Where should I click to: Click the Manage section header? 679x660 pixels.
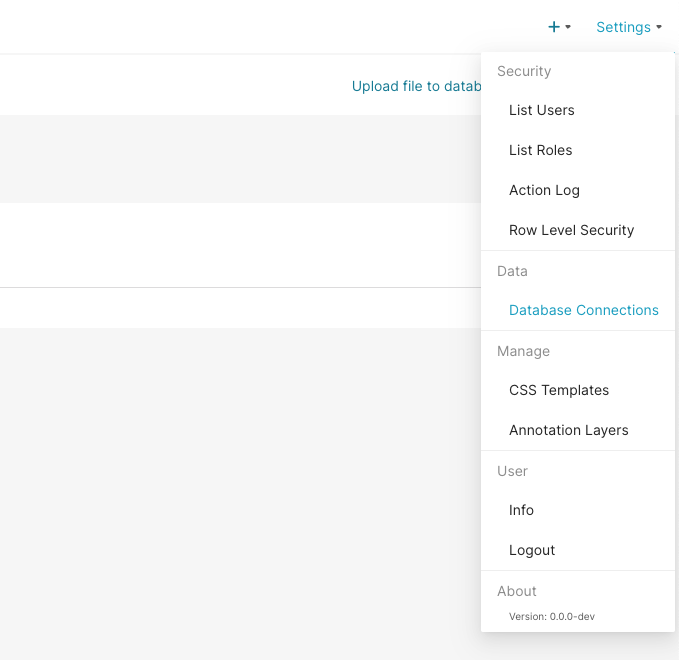pos(524,351)
